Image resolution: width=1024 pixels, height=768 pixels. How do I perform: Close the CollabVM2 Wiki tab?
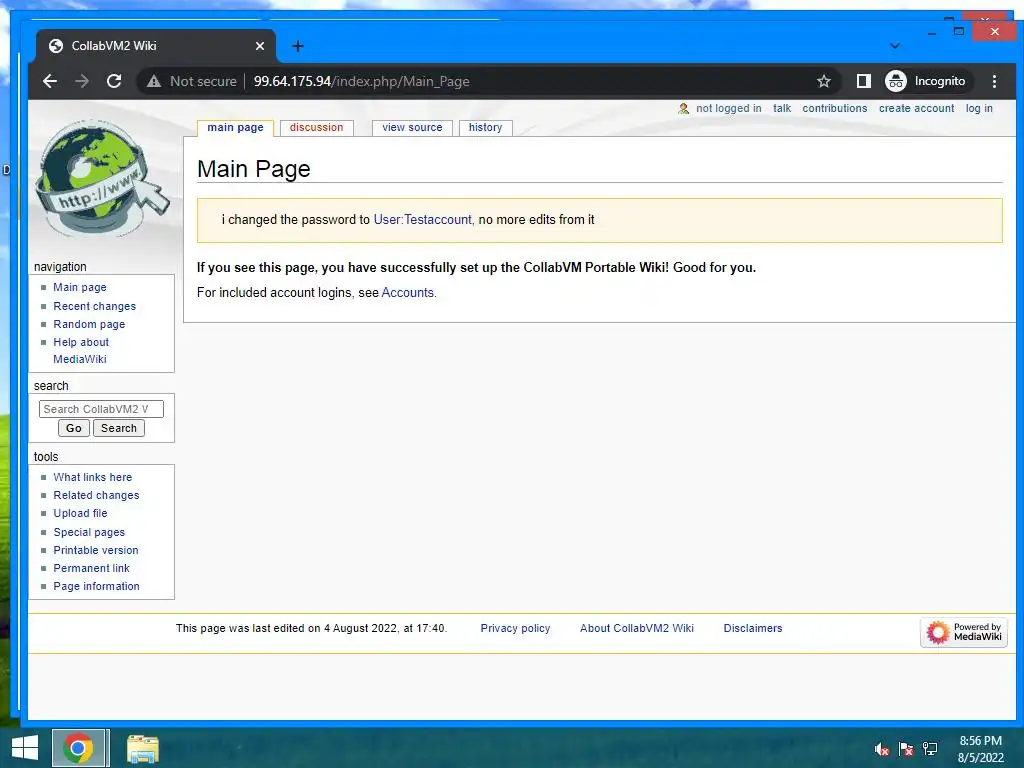pyautogui.click(x=260, y=46)
